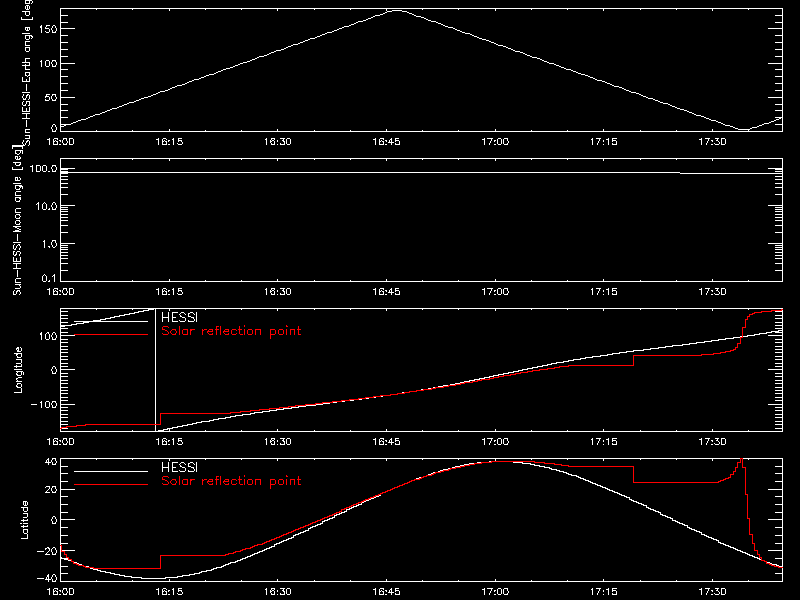Click 17:15 tick under Latitude plot
The image size is (800, 600).
(x=604, y=592)
